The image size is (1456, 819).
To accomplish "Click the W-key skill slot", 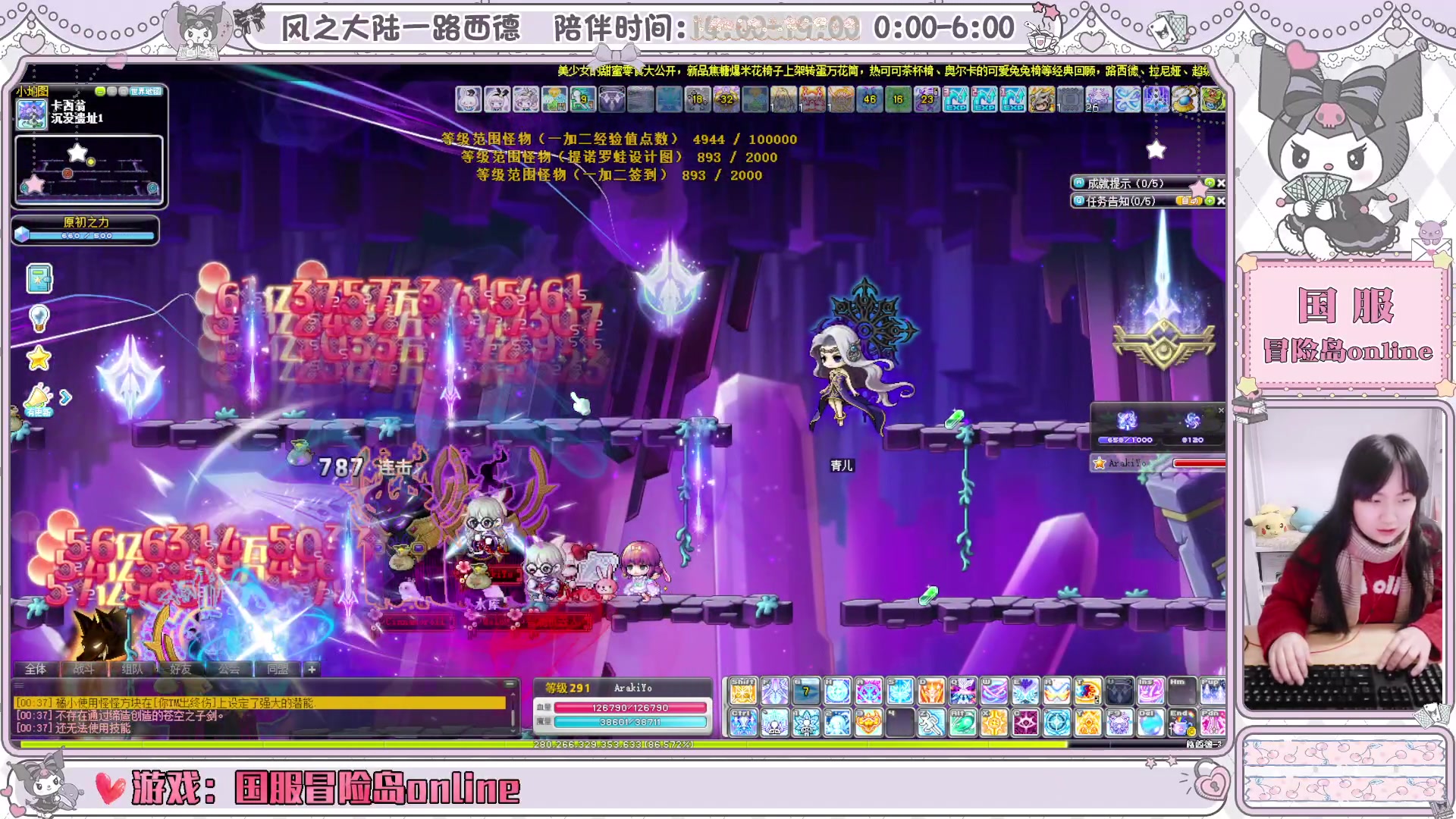I will [993, 691].
